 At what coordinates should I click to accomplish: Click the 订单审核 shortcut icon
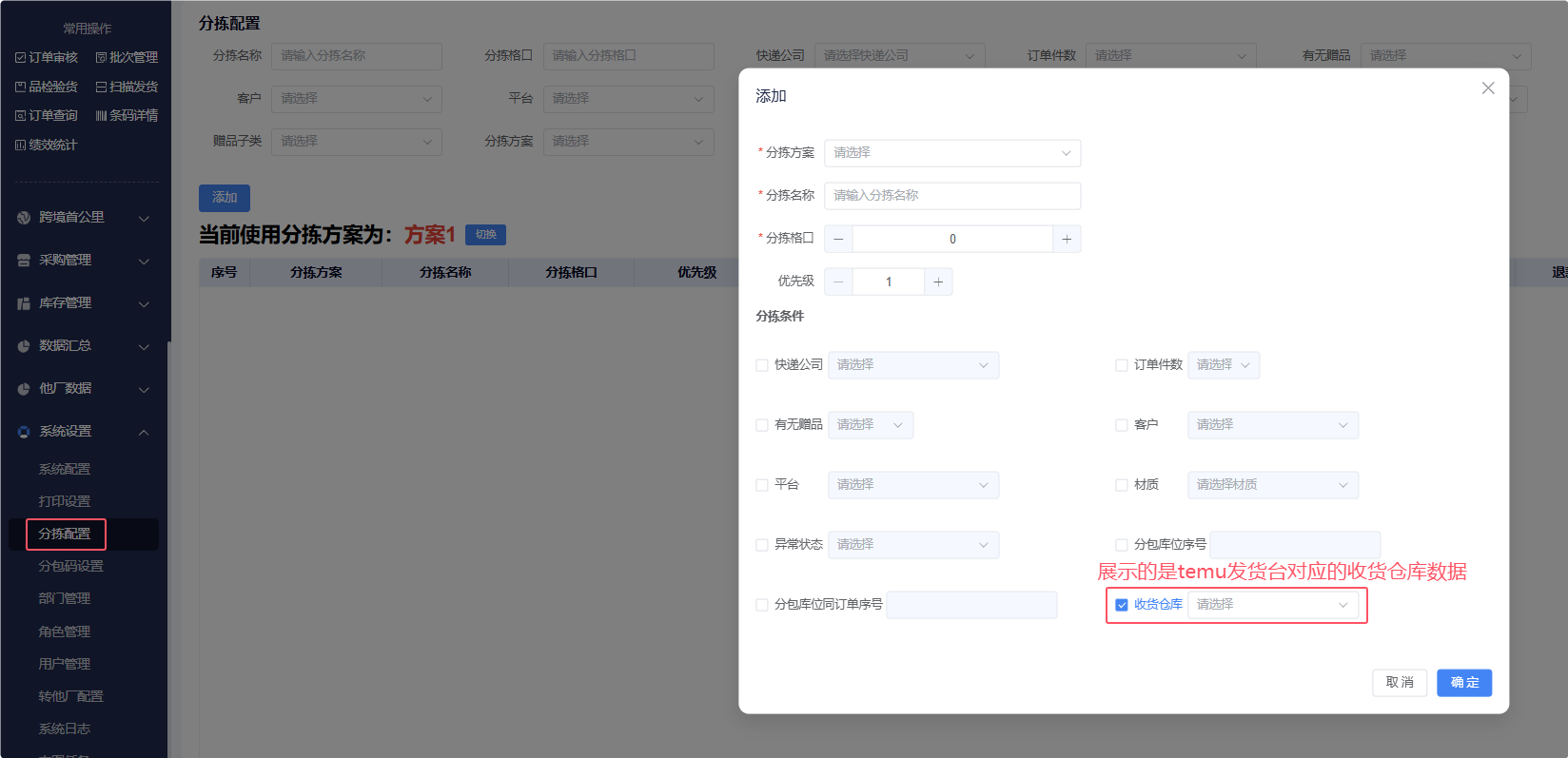pos(20,58)
